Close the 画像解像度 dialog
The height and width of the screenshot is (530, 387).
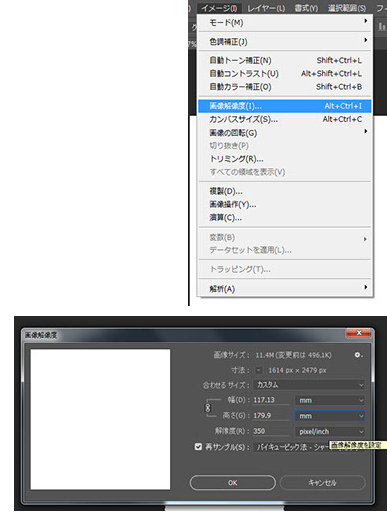pos(359,333)
